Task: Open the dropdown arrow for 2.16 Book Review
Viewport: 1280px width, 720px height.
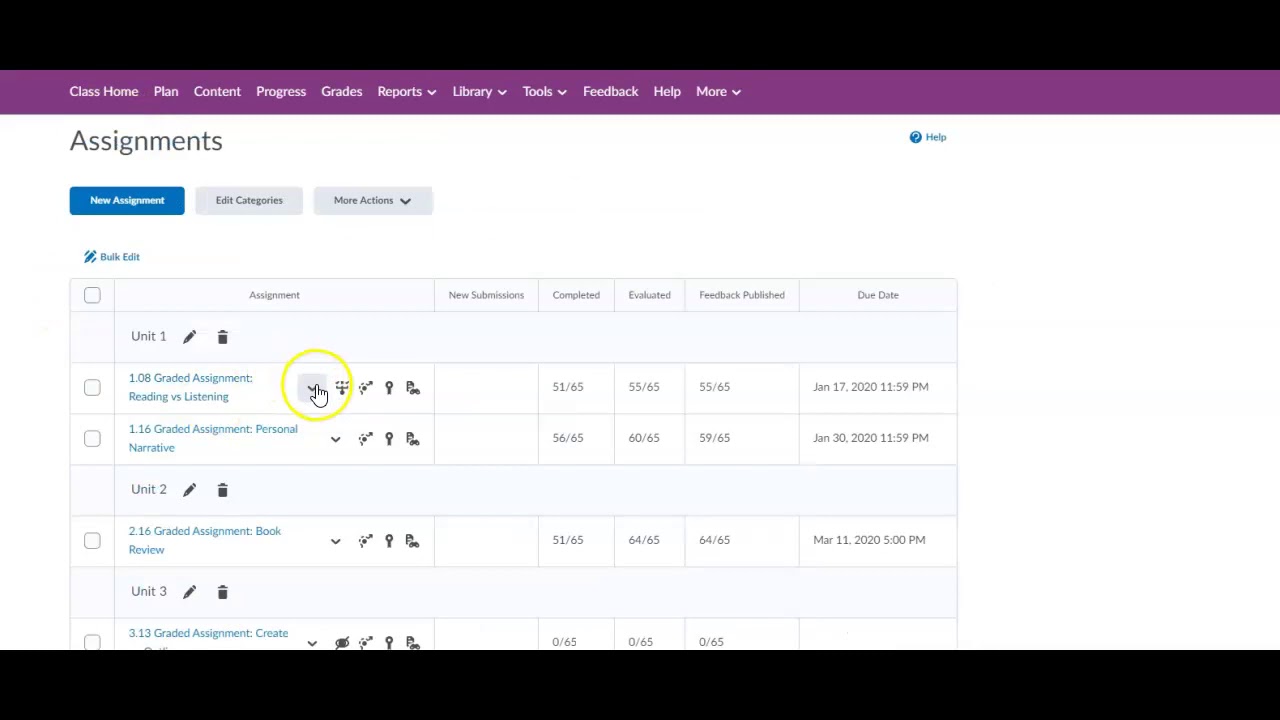Action: pos(335,541)
